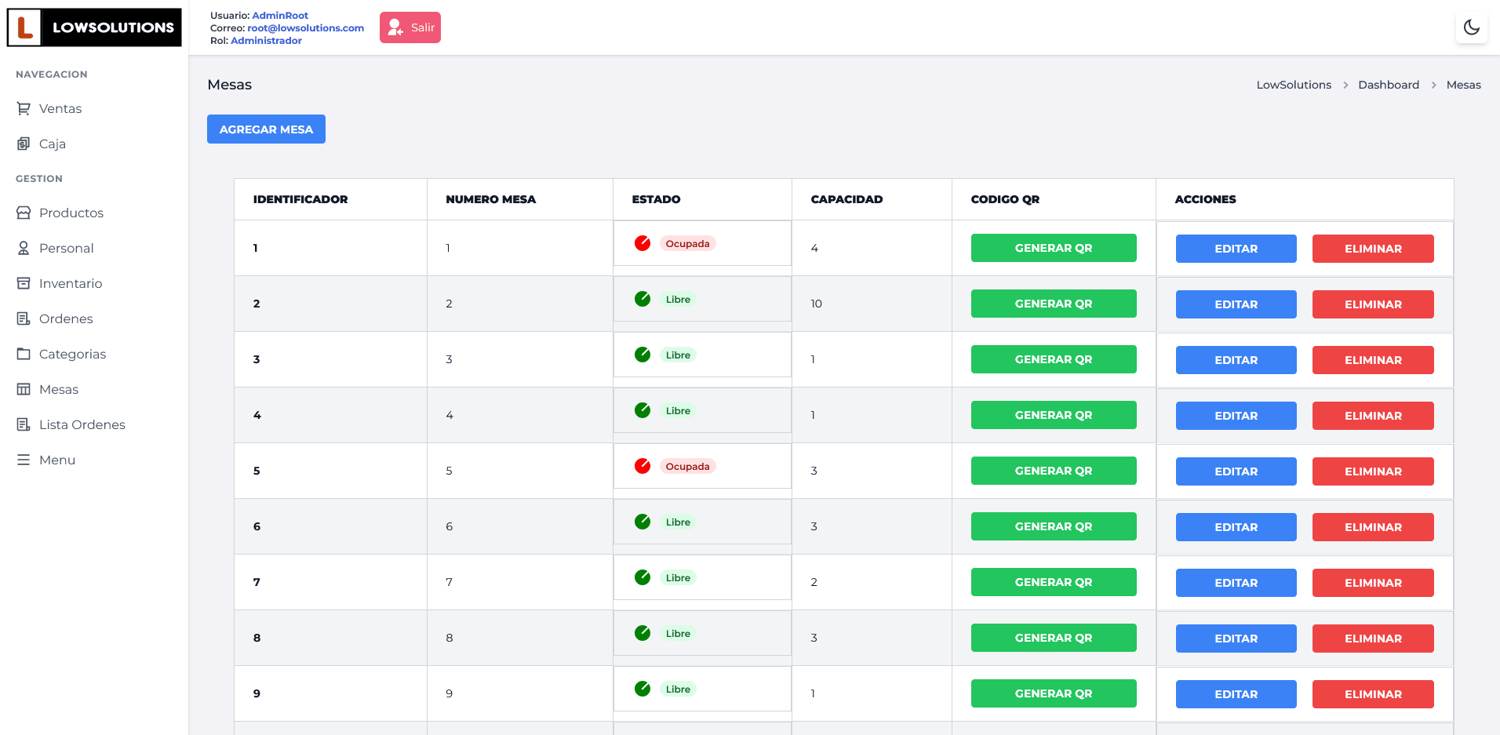
Task: Generate QR code for mesa 3
Action: [1053, 359]
